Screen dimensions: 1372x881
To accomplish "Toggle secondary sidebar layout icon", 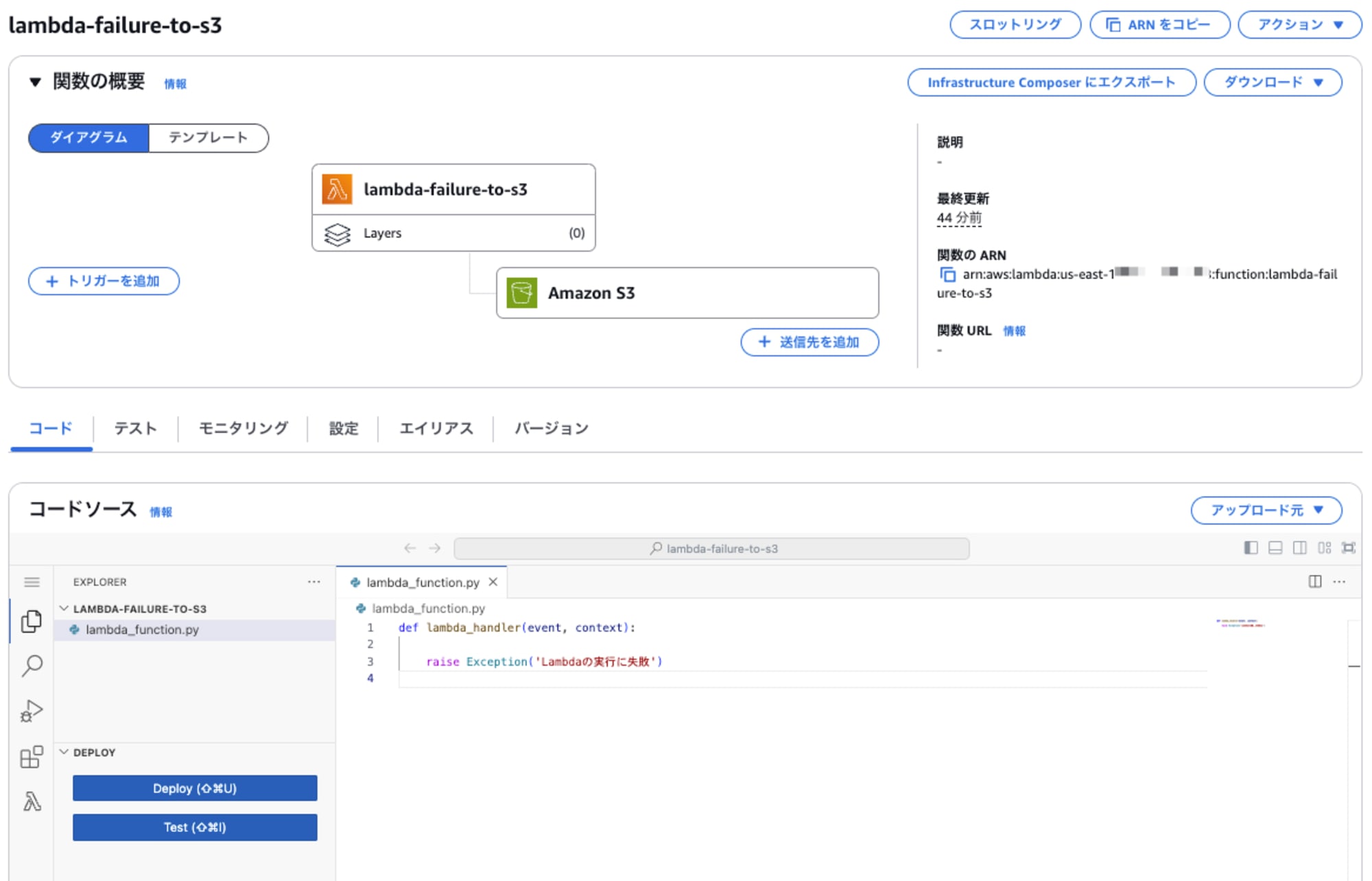I will 1299,548.
